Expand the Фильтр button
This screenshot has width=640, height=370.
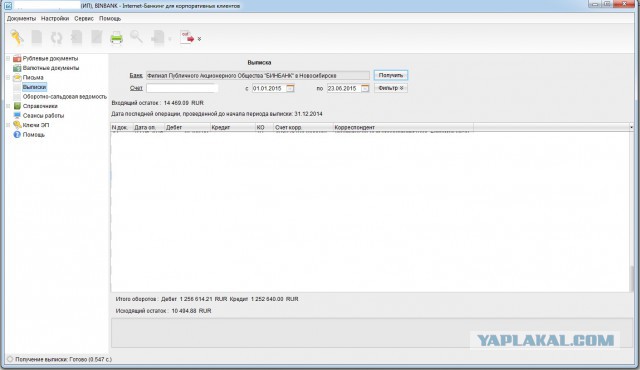point(391,88)
